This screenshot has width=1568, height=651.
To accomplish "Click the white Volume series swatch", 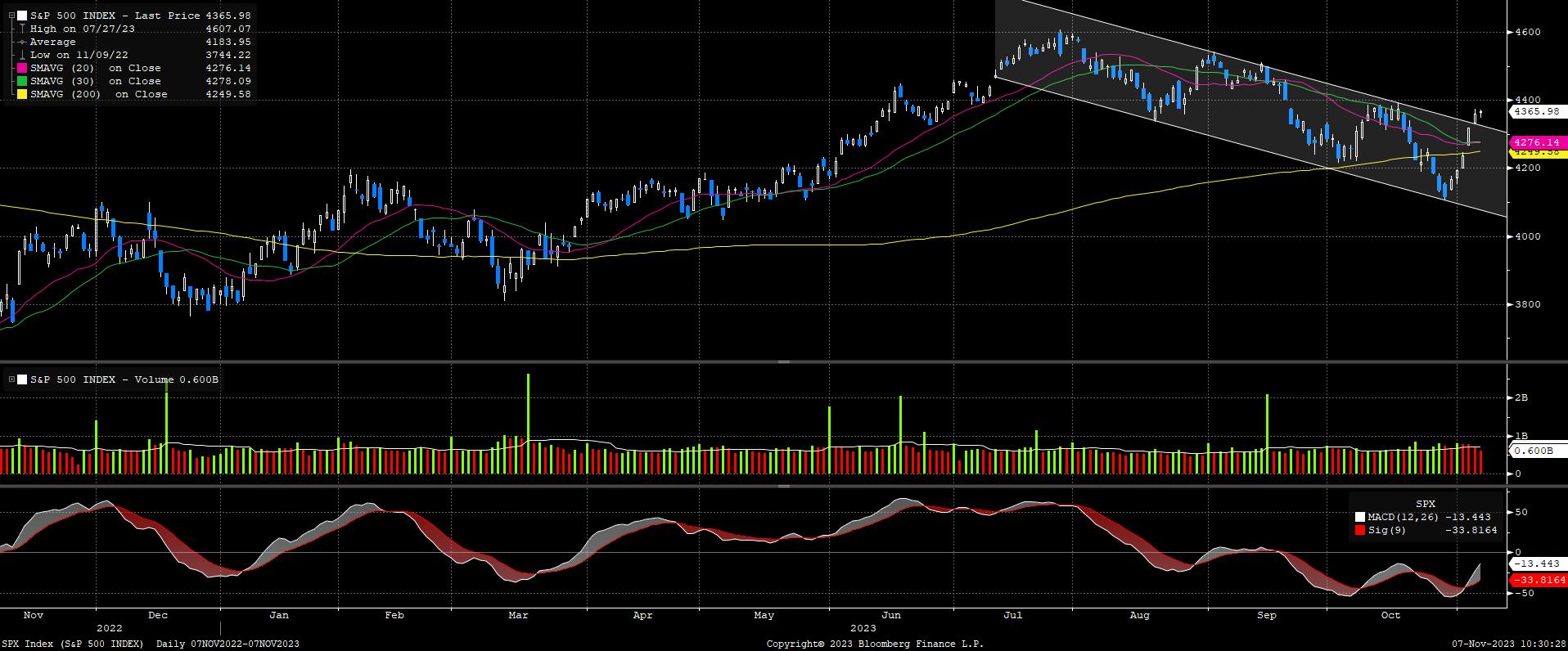I will [22, 379].
